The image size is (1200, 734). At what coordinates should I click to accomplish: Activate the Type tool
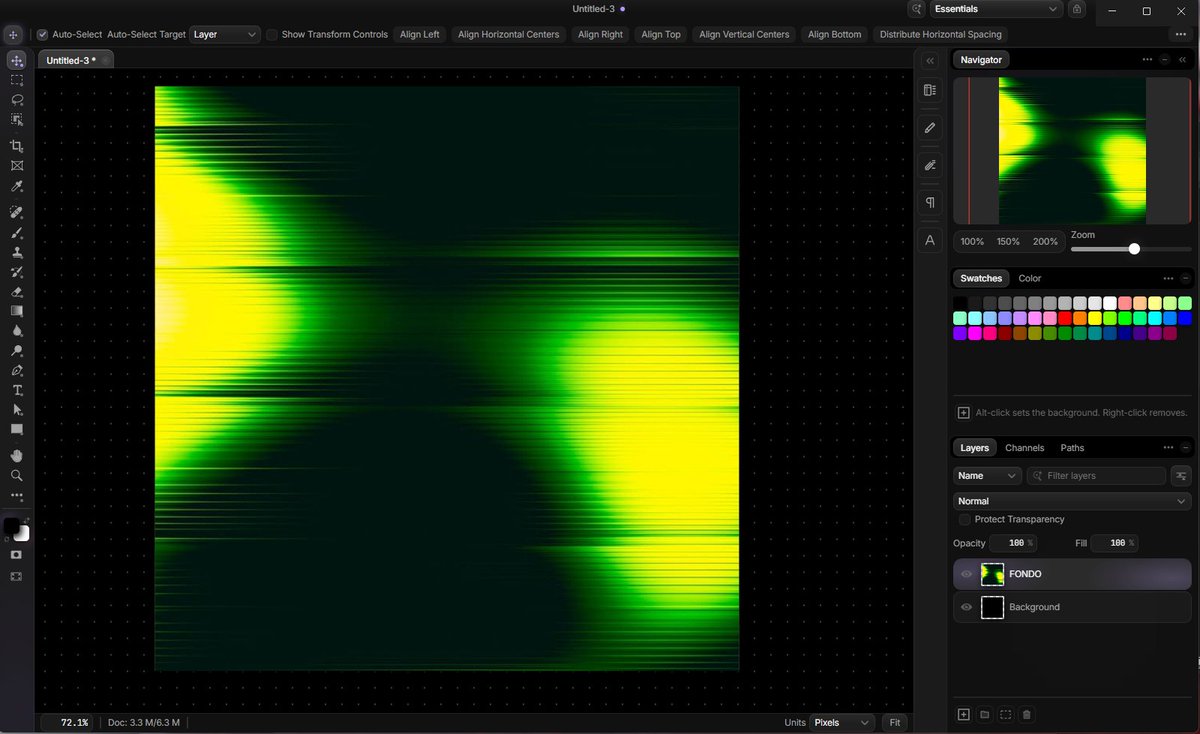point(17,390)
